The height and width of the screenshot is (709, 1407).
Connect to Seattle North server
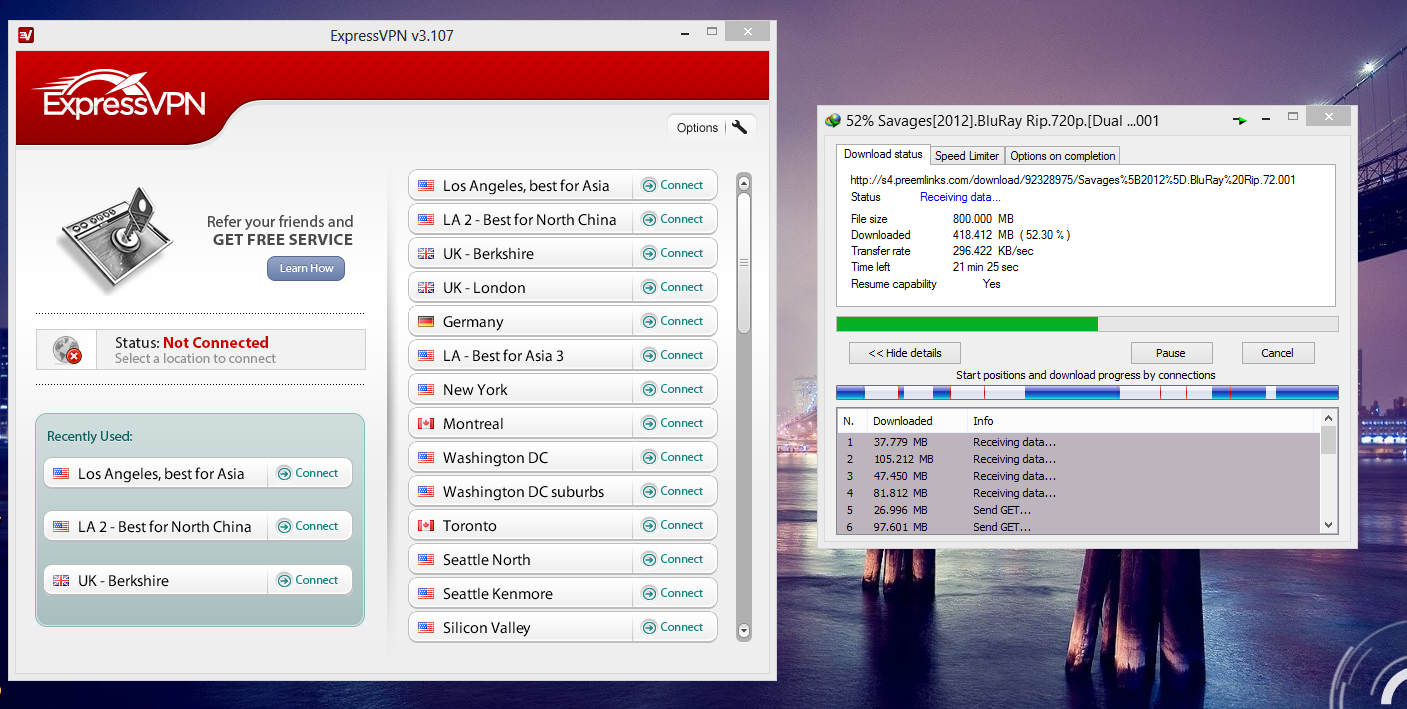pyautogui.click(x=674, y=559)
